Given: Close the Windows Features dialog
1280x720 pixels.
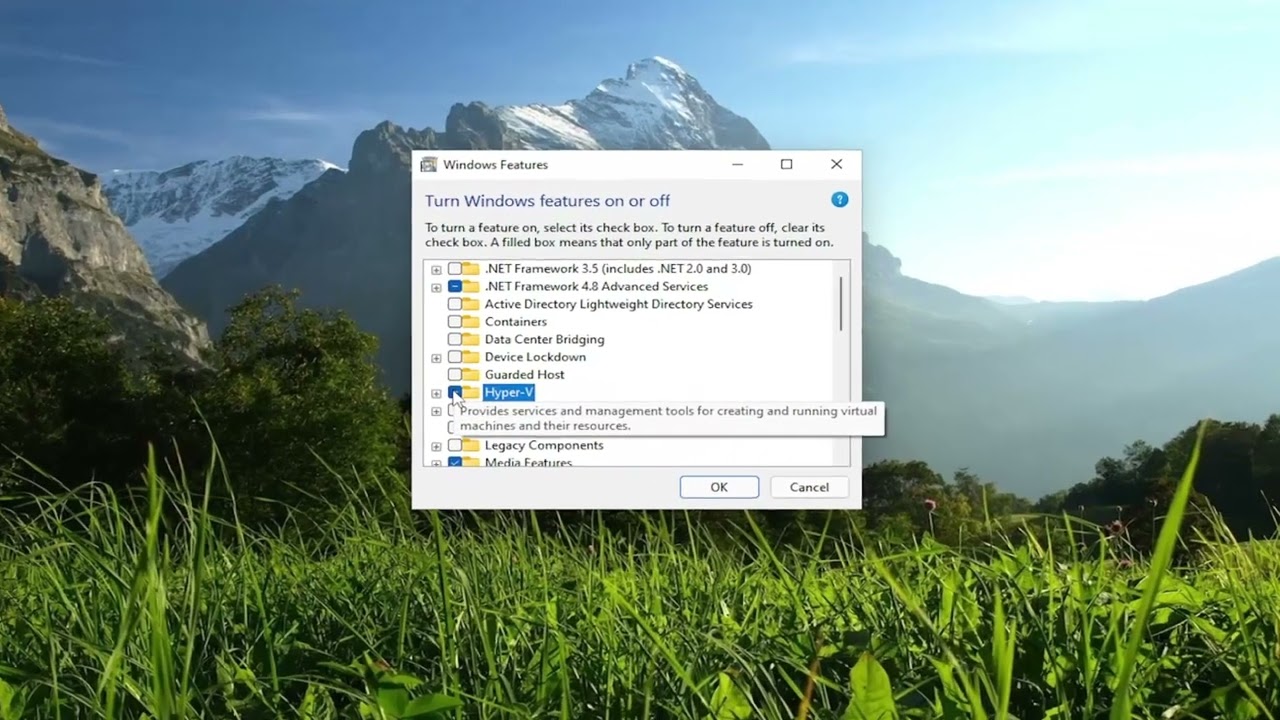Looking at the screenshot, I should coord(836,164).
